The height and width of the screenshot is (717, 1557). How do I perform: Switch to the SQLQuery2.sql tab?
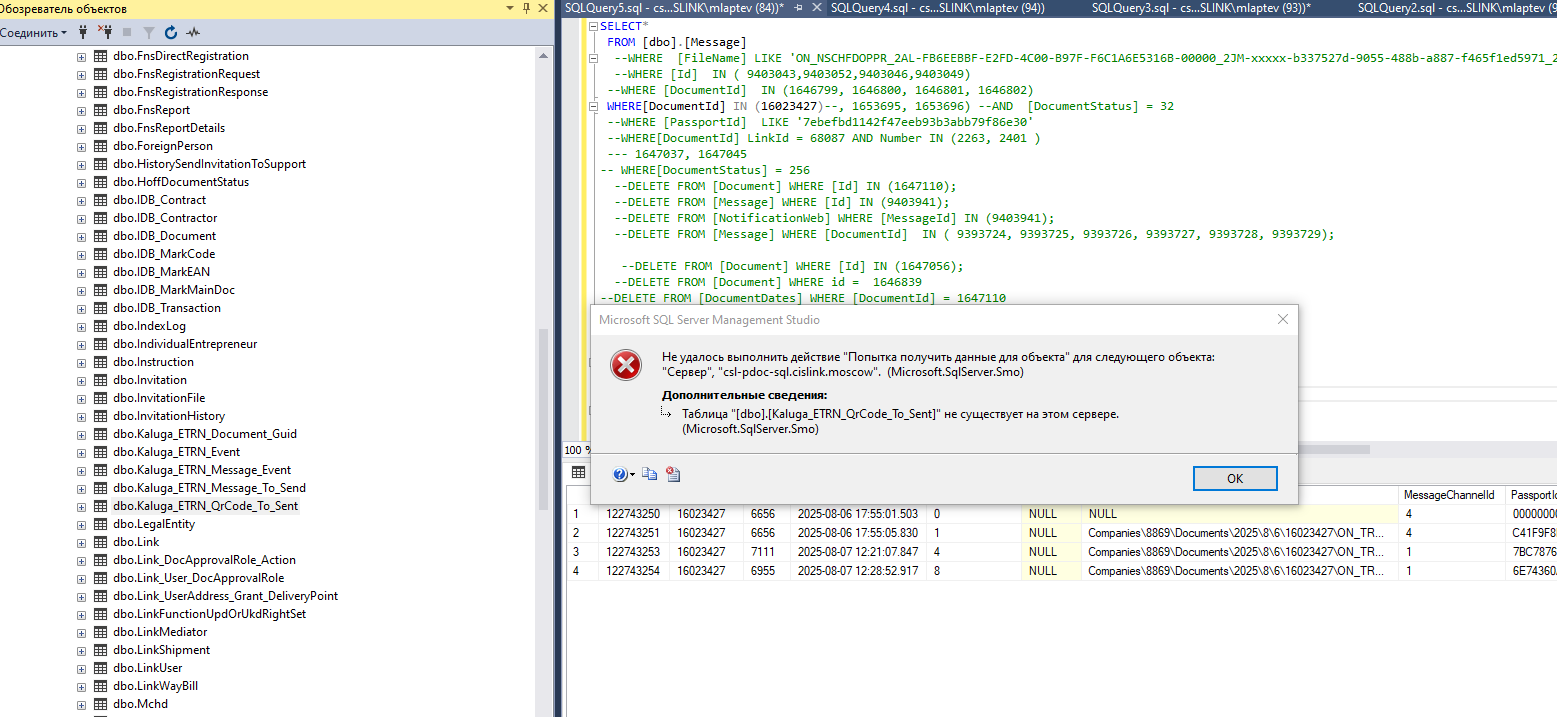point(1457,7)
